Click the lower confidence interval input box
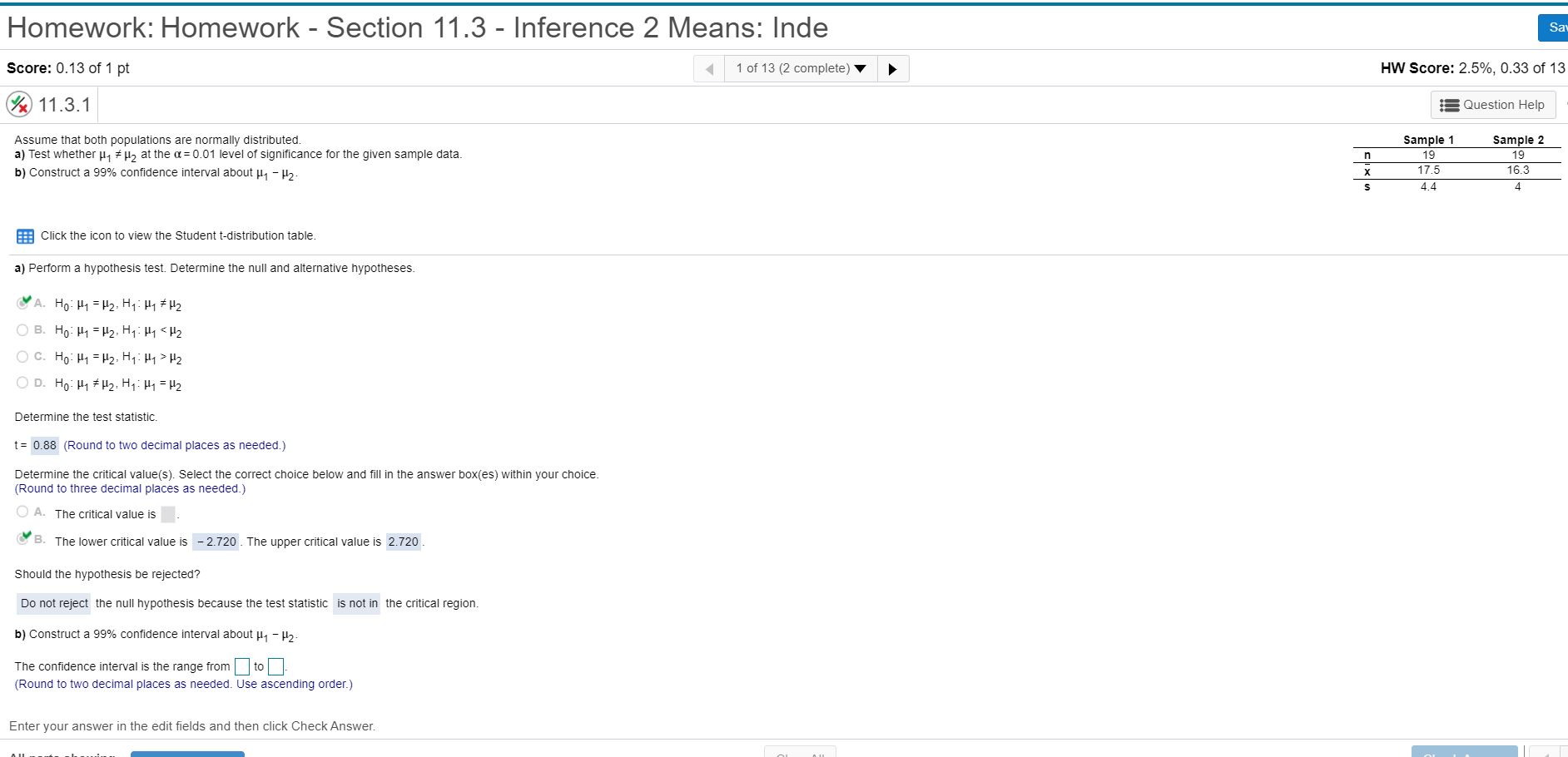This screenshot has width=1568, height=757. (241, 665)
